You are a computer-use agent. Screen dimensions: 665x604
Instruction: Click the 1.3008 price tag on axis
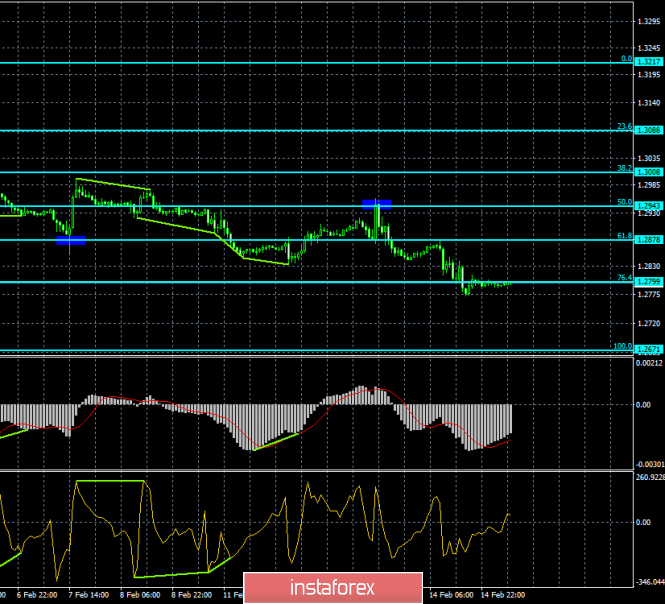tap(649, 172)
